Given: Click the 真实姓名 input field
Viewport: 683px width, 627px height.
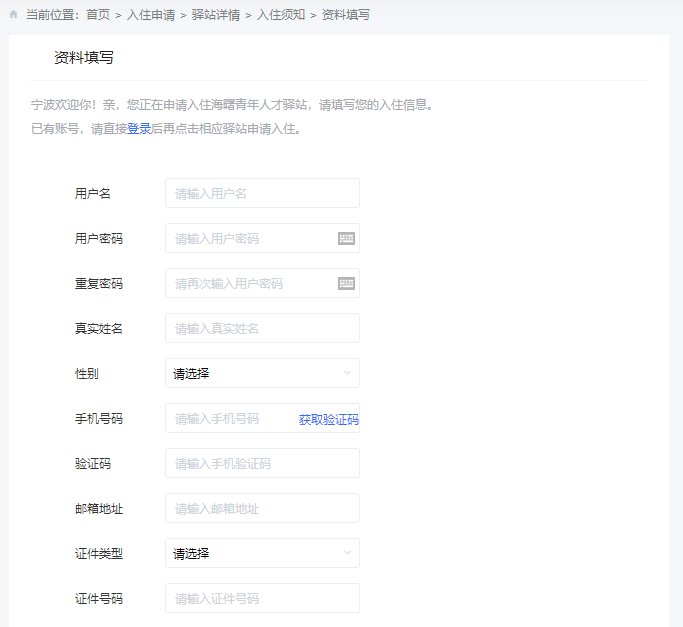Looking at the screenshot, I should click(261, 328).
